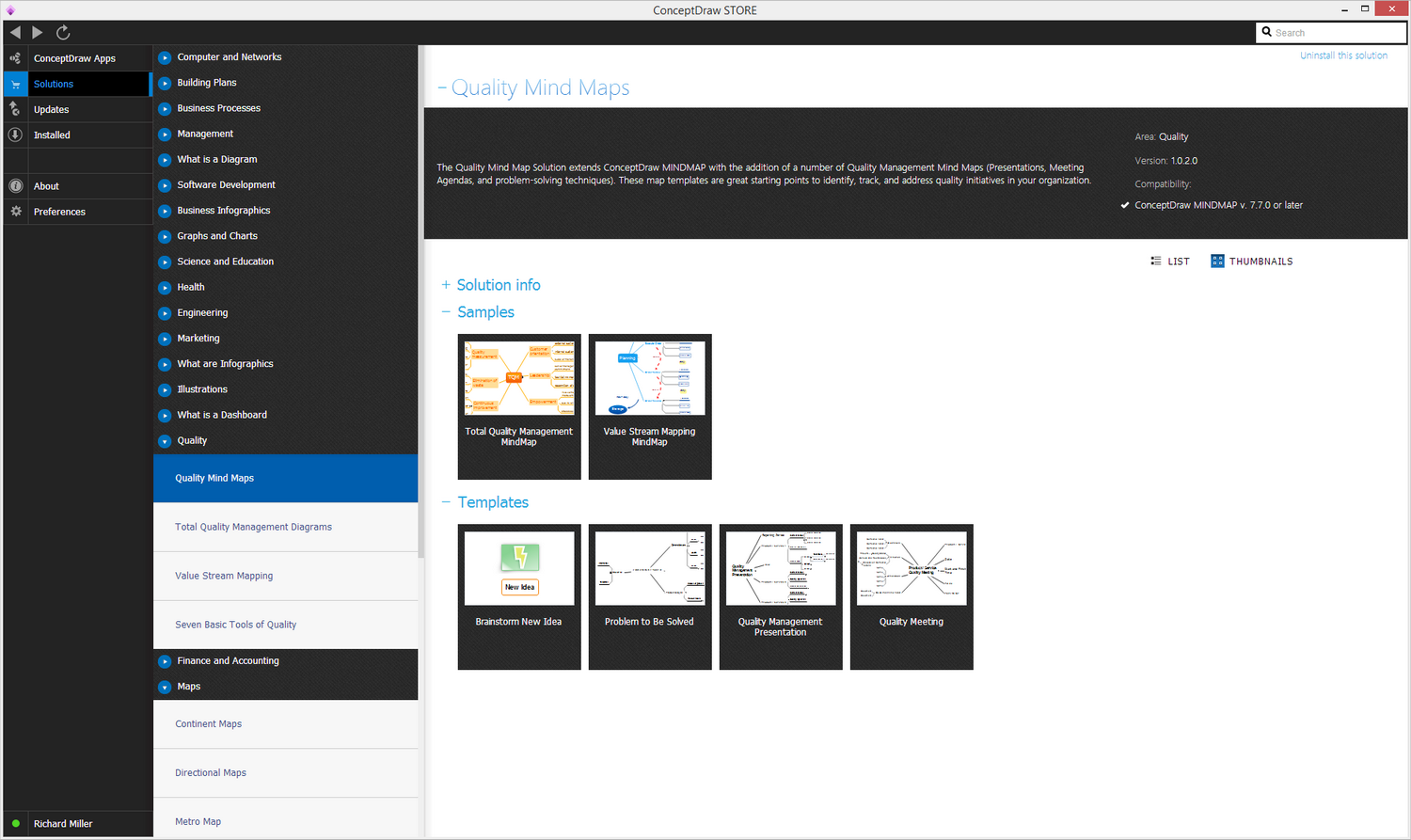Click the solutions list vertical scrollbar
1411x840 pixels.
[420, 301]
